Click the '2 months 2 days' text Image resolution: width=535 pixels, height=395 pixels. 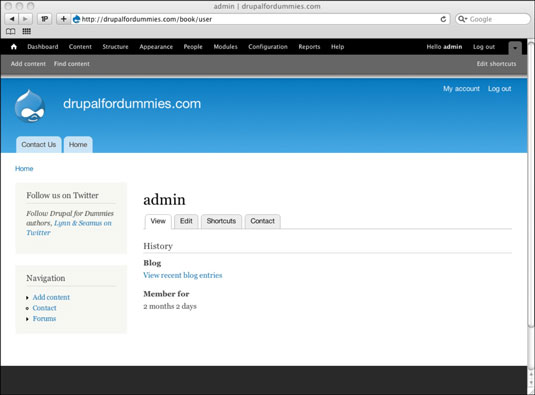click(x=170, y=306)
